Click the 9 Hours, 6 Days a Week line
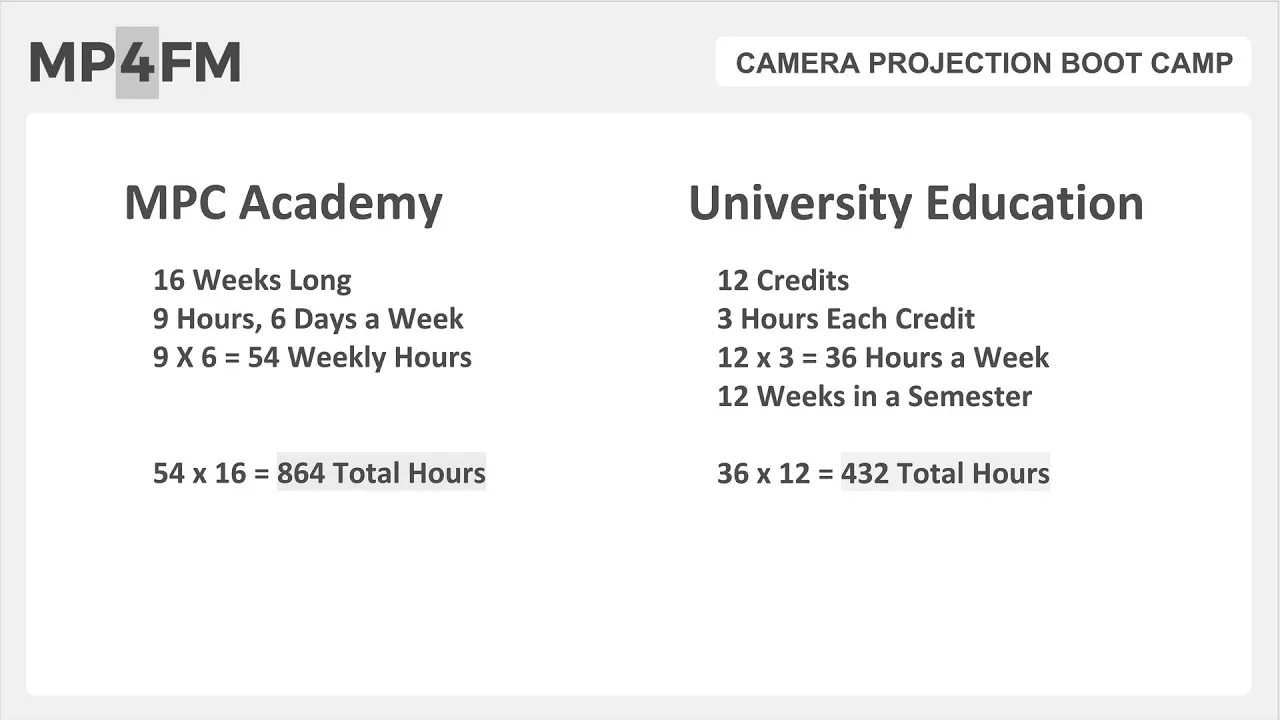Screen dimensions: 1280x720 pyautogui.click(x=308, y=319)
